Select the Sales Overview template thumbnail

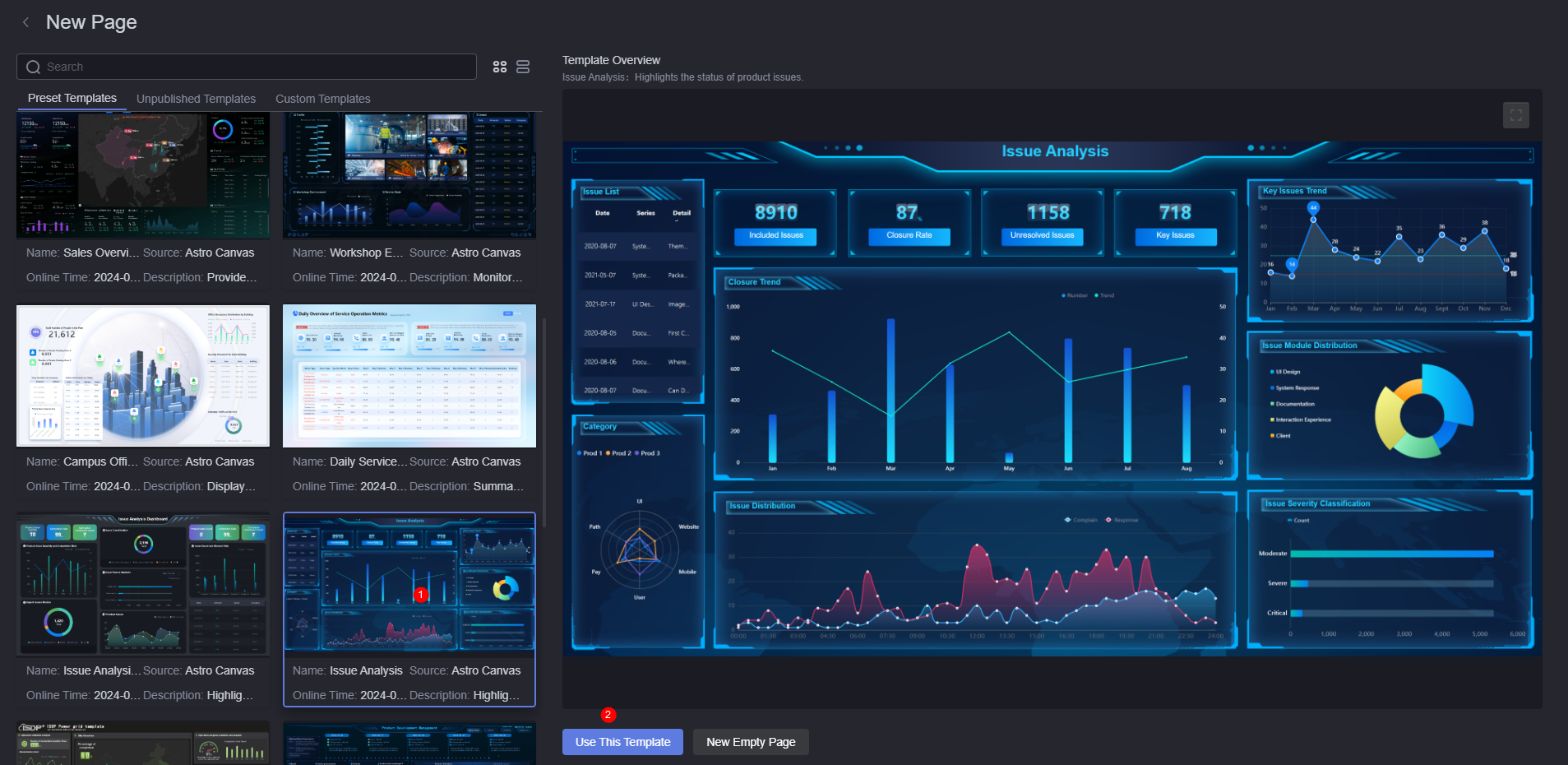143,175
